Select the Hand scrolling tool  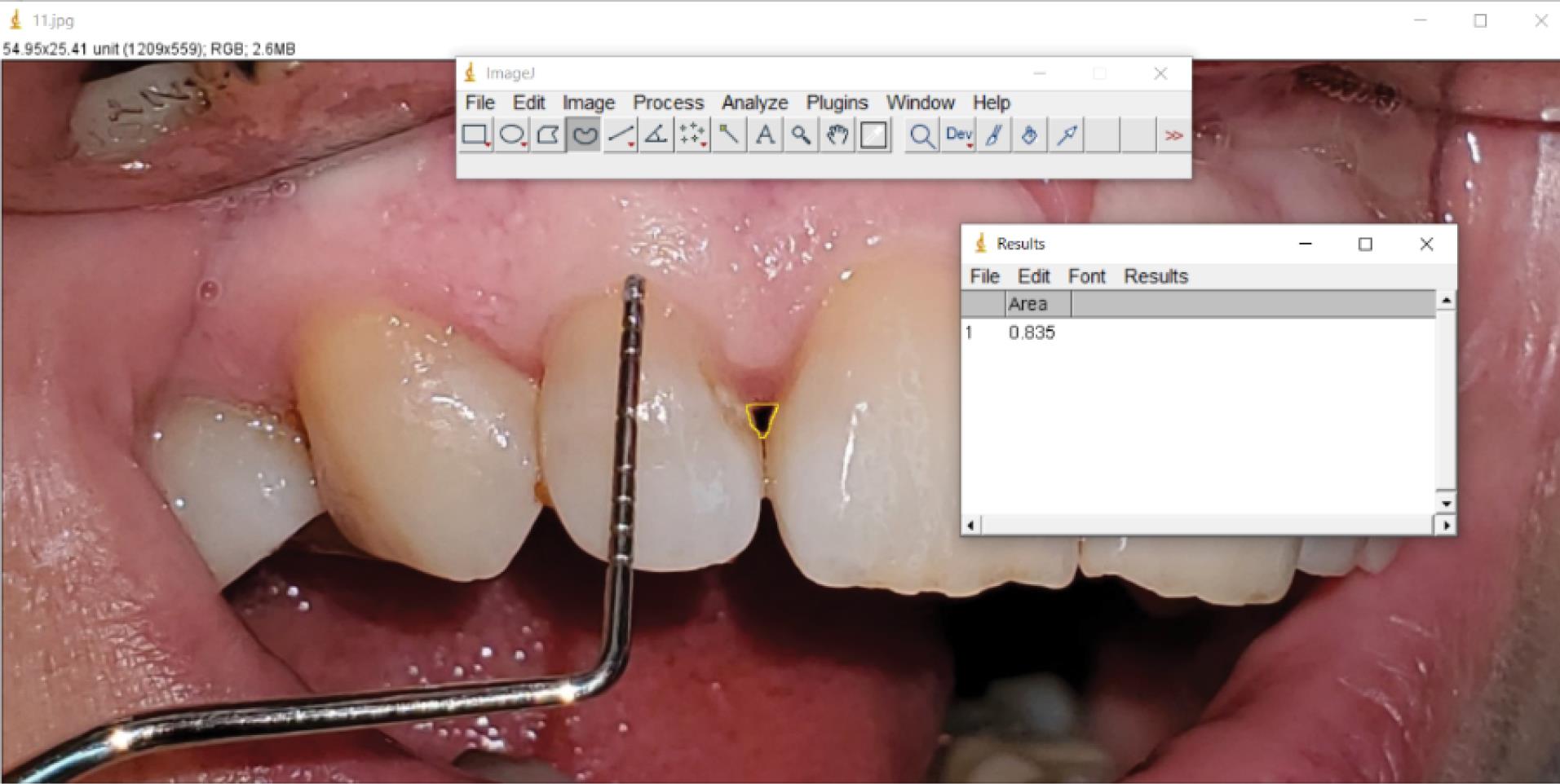pyautogui.click(x=837, y=135)
